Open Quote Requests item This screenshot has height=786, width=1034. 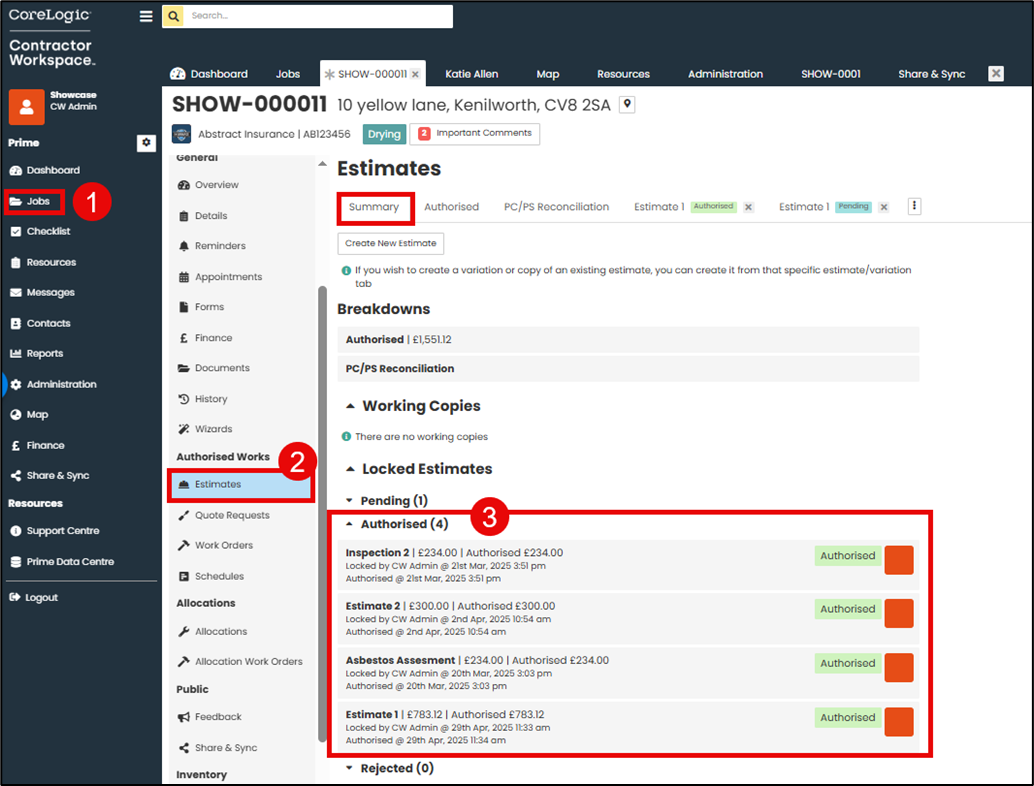click(x=224, y=515)
